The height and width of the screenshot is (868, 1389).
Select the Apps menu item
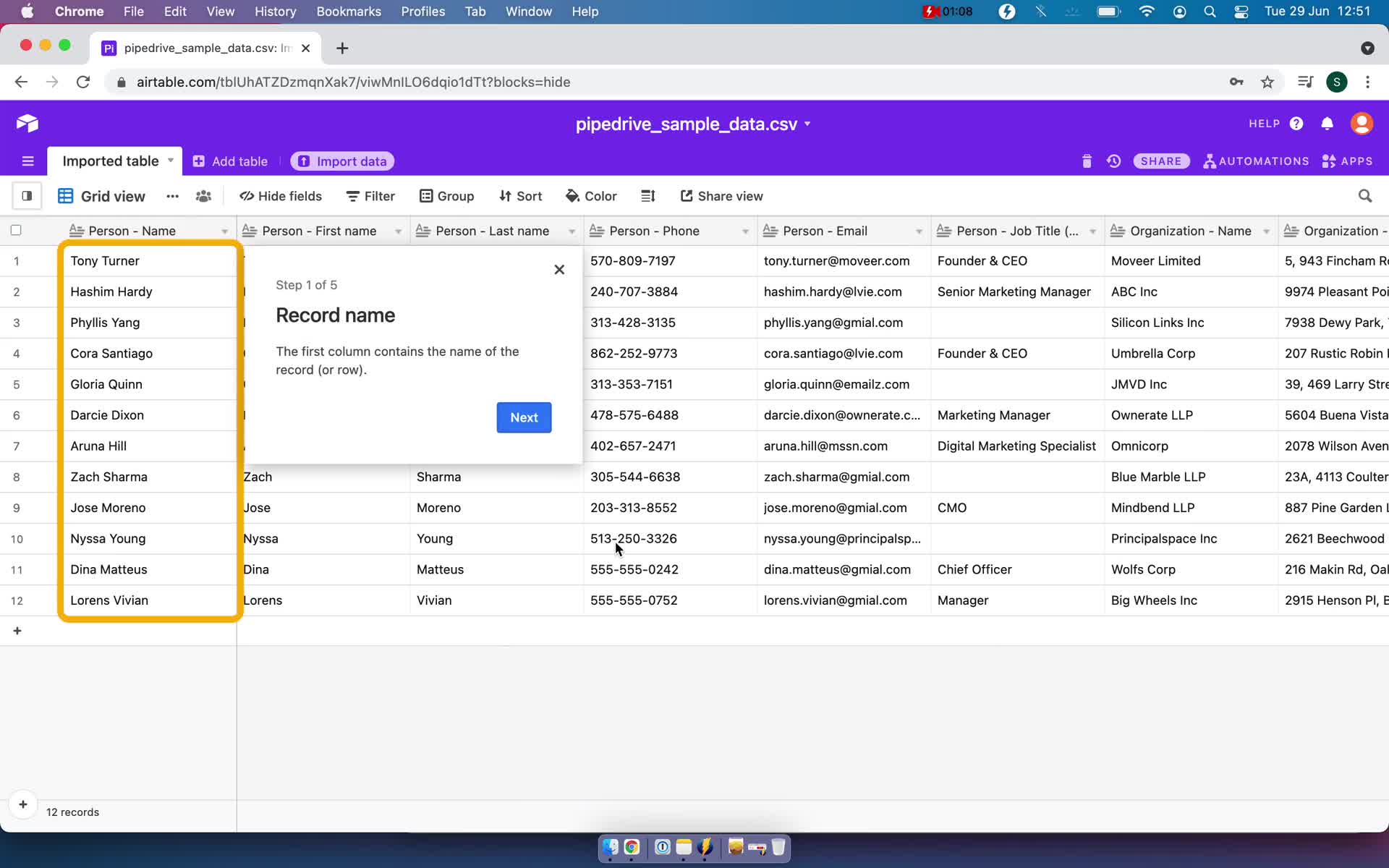click(1349, 160)
